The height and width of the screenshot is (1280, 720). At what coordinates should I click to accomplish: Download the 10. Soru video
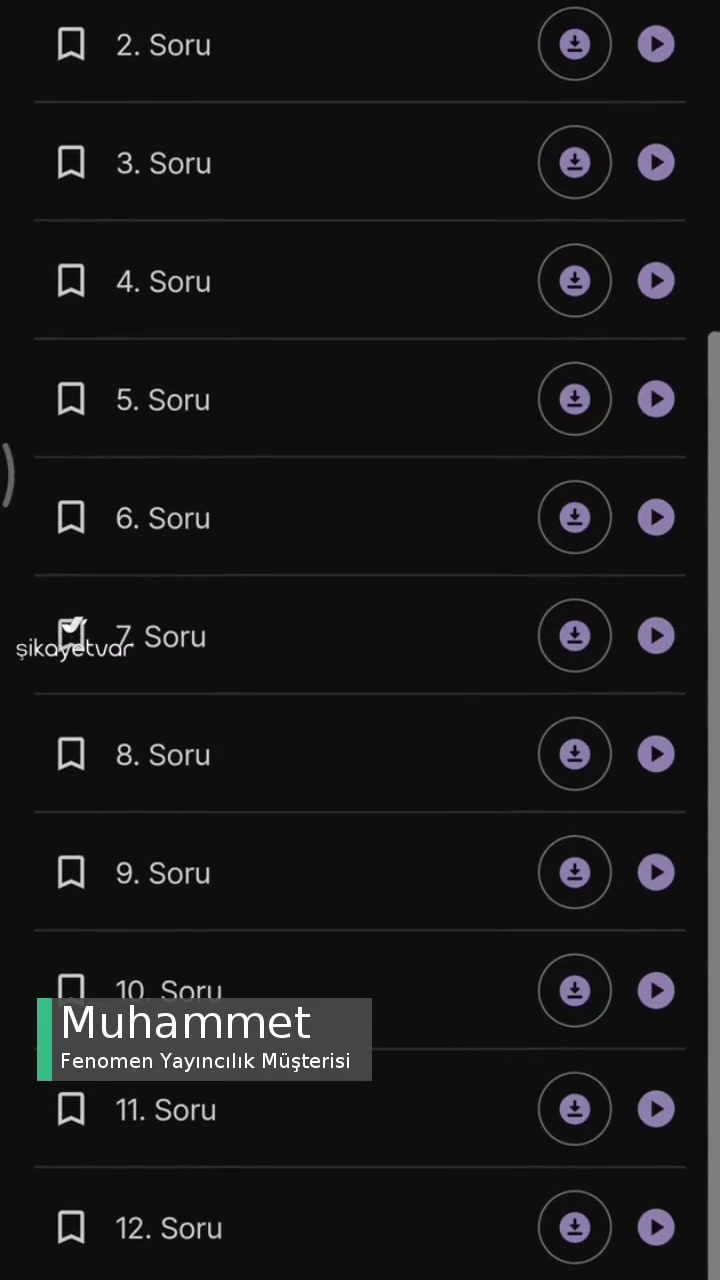click(x=574, y=990)
